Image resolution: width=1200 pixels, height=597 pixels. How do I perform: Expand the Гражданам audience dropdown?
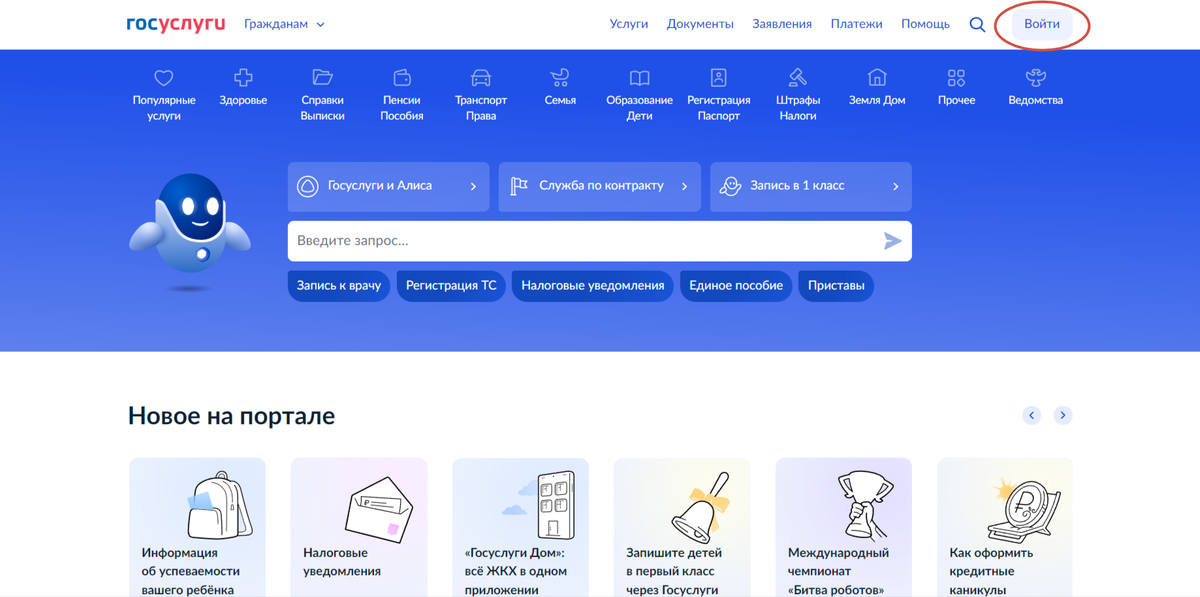284,24
